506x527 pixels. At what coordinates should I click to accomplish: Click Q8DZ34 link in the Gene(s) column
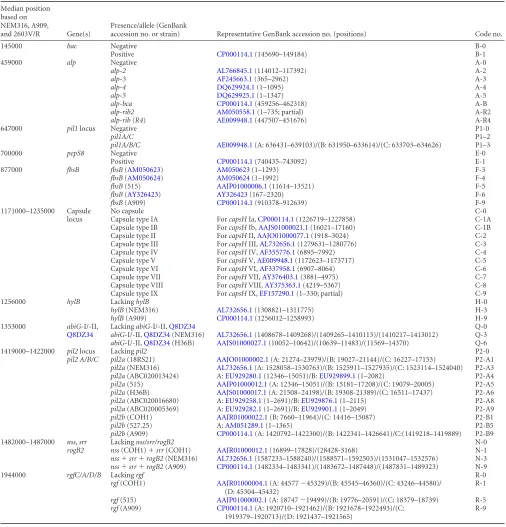pyautogui.click(x=80, y=335)
